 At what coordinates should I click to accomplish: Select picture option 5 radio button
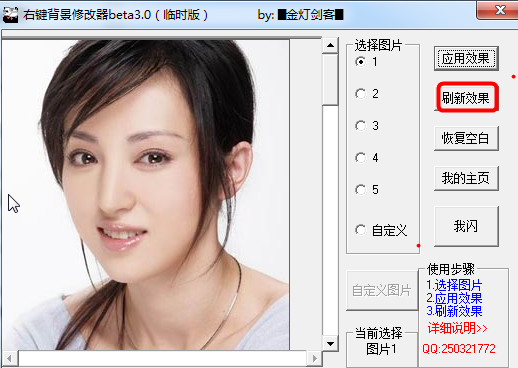(360, 190)
